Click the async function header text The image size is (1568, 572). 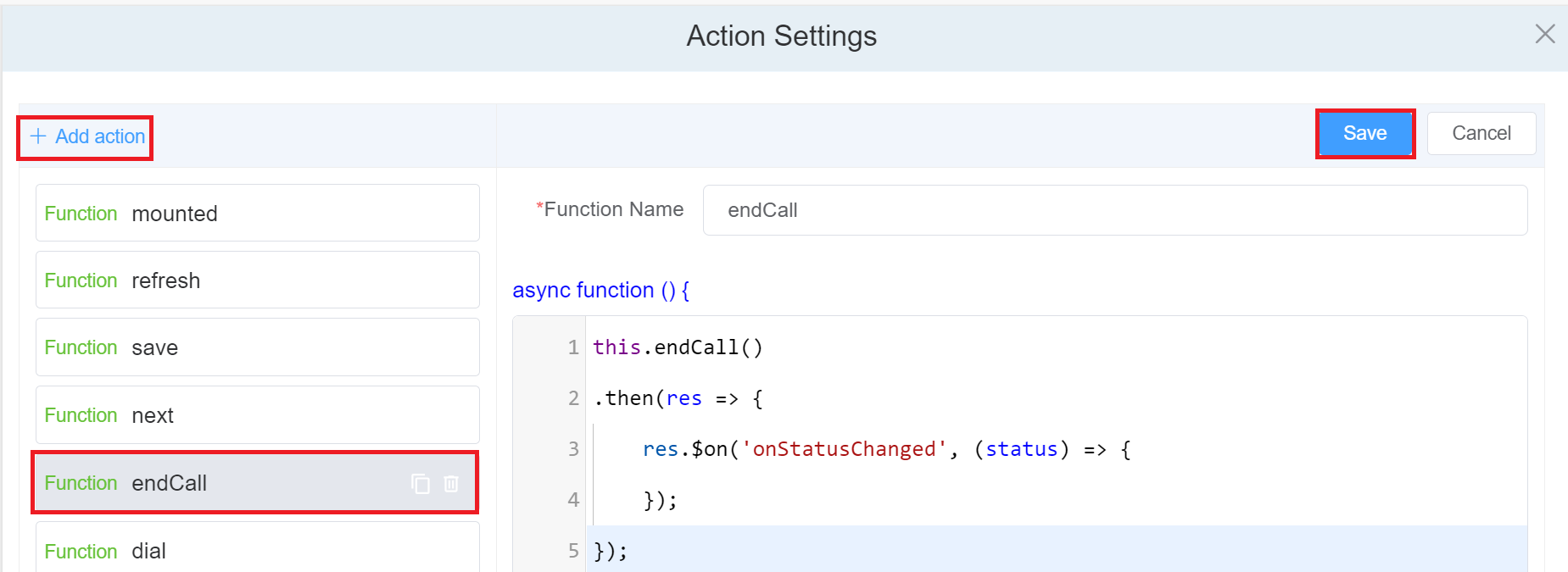point(600,291)
